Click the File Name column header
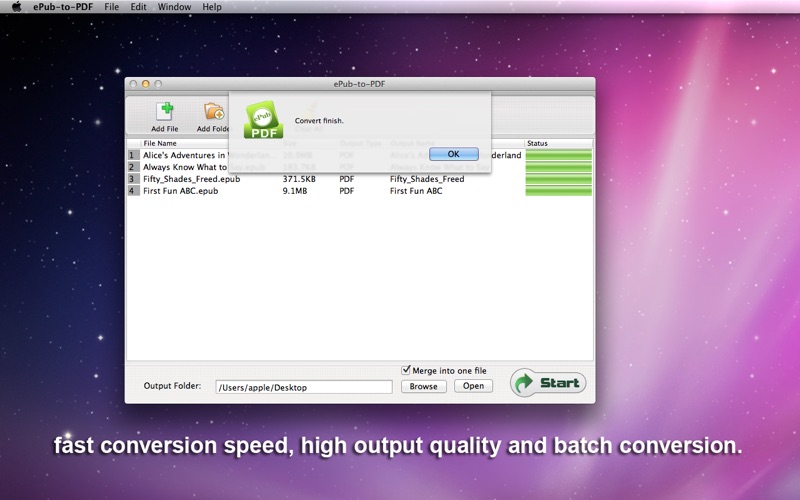 160,143
